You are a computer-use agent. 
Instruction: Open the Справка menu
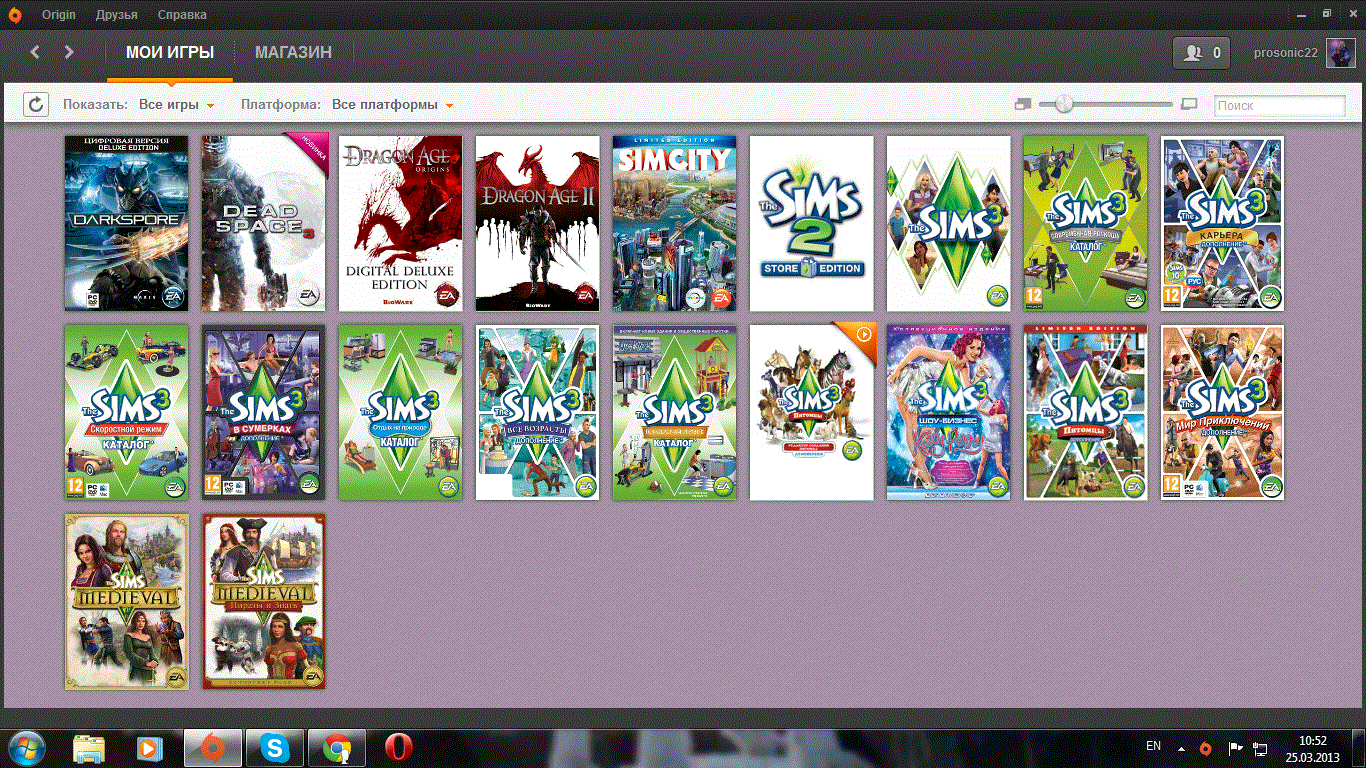coord(183,15)
